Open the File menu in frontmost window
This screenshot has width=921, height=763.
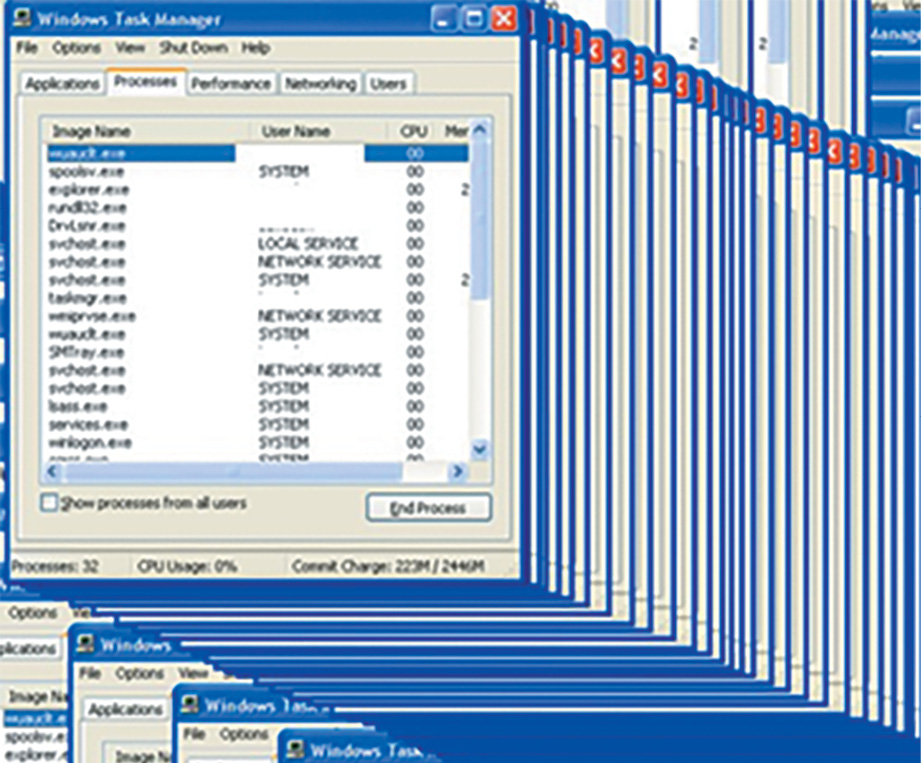pos(27,48)
